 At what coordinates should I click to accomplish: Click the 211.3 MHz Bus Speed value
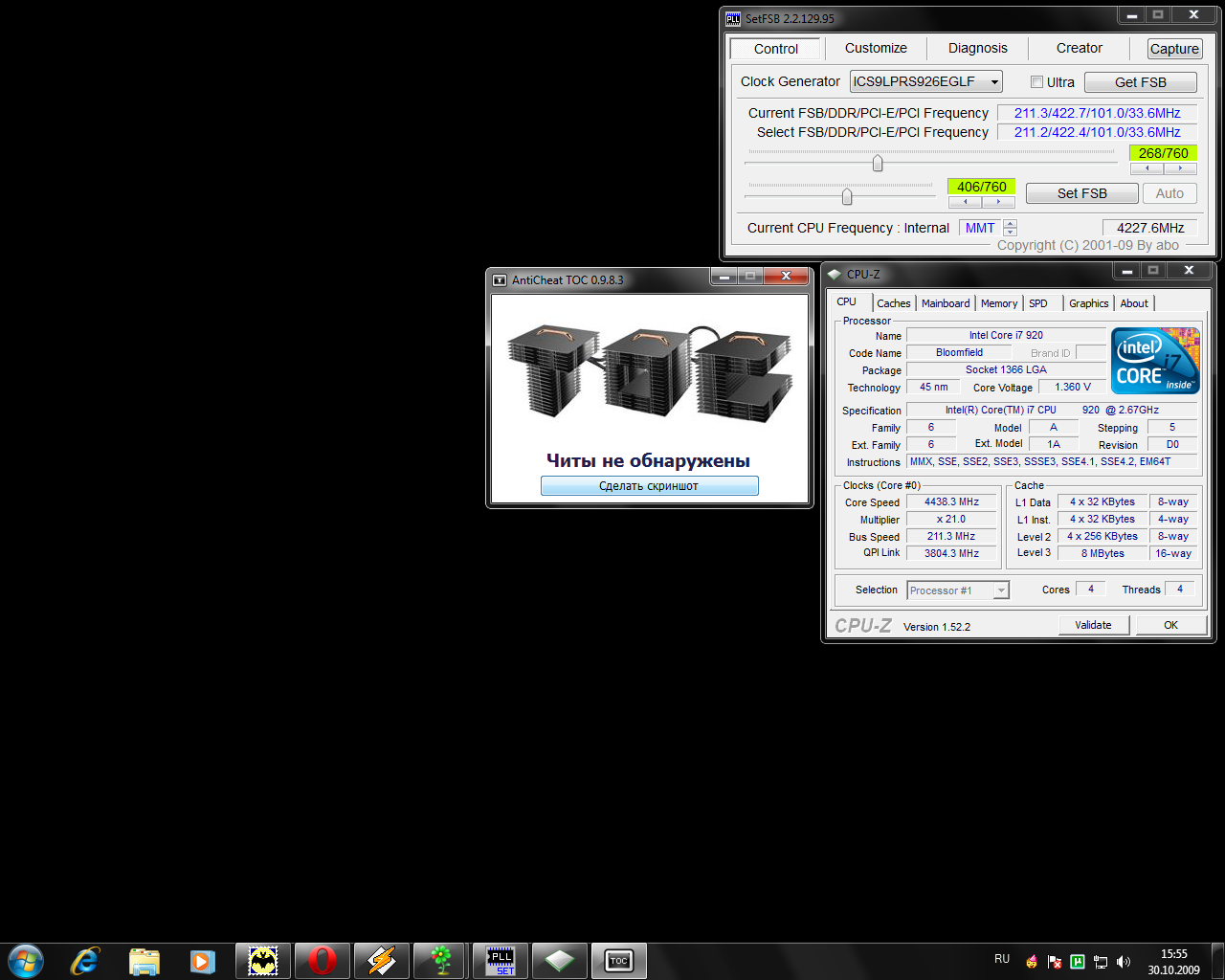click(x=952, y=536)
